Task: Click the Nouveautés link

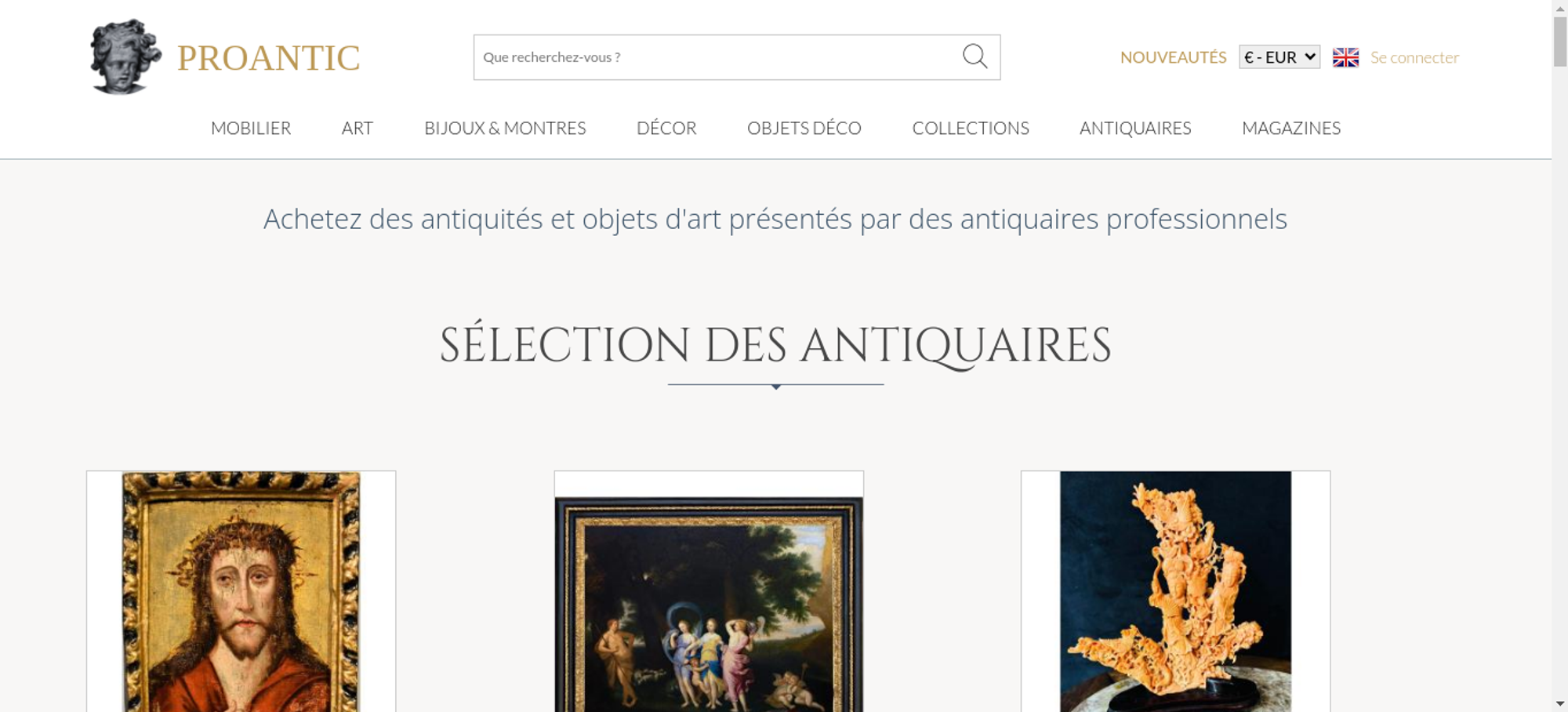Action: pyautogui.click(x=1173, y=57)
